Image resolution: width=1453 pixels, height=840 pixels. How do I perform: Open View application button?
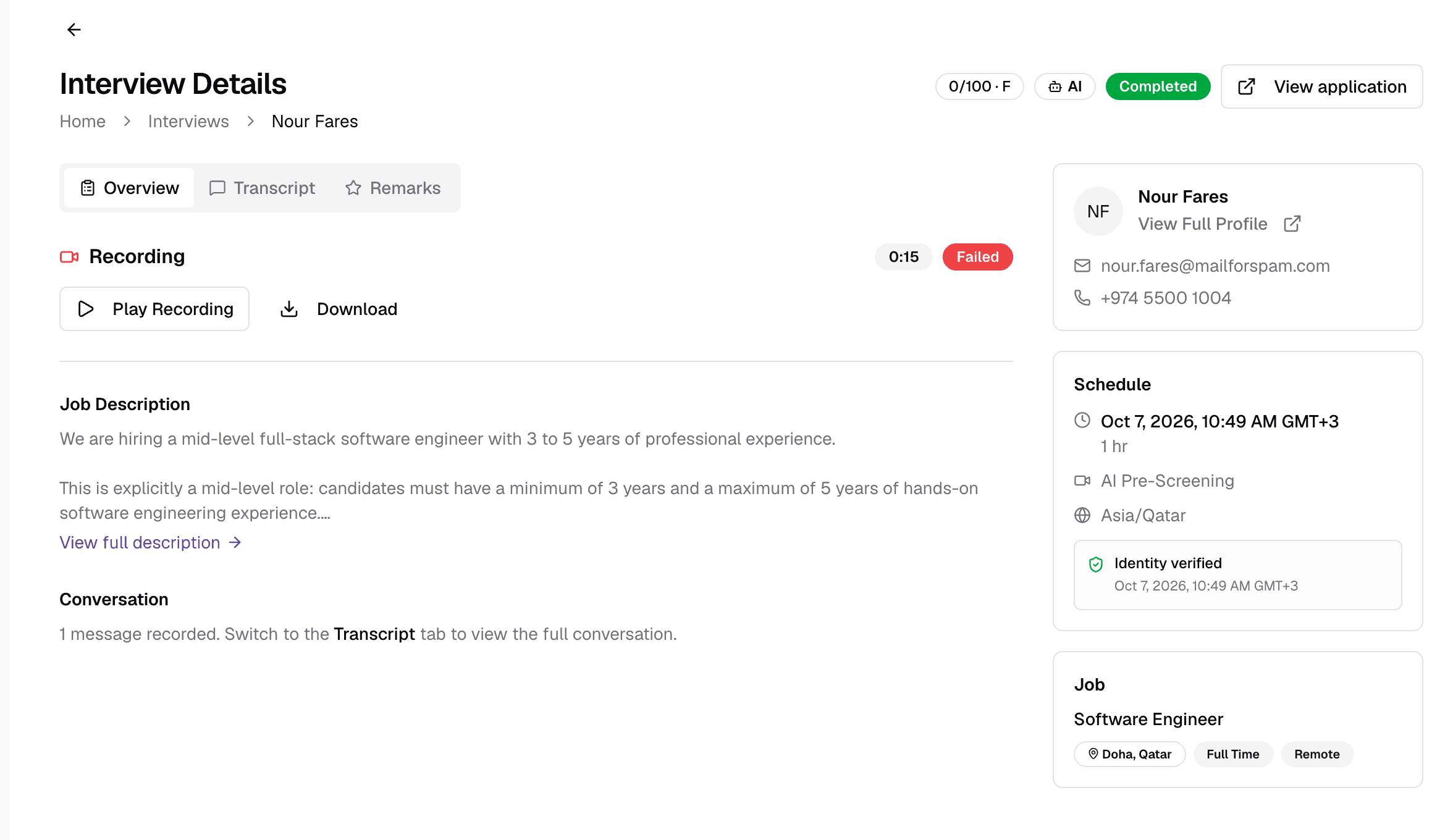(1322, 86)
